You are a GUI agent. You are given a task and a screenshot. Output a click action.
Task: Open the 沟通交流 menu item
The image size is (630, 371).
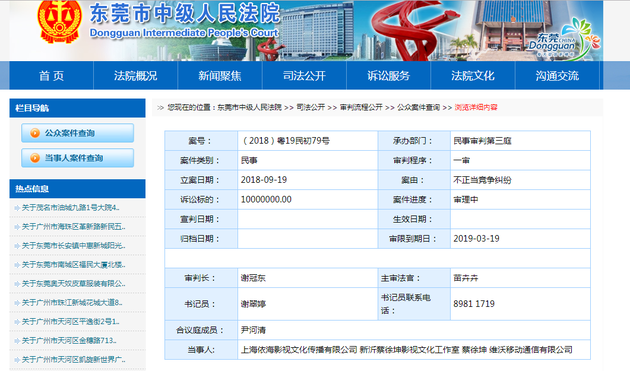point(557,76)
